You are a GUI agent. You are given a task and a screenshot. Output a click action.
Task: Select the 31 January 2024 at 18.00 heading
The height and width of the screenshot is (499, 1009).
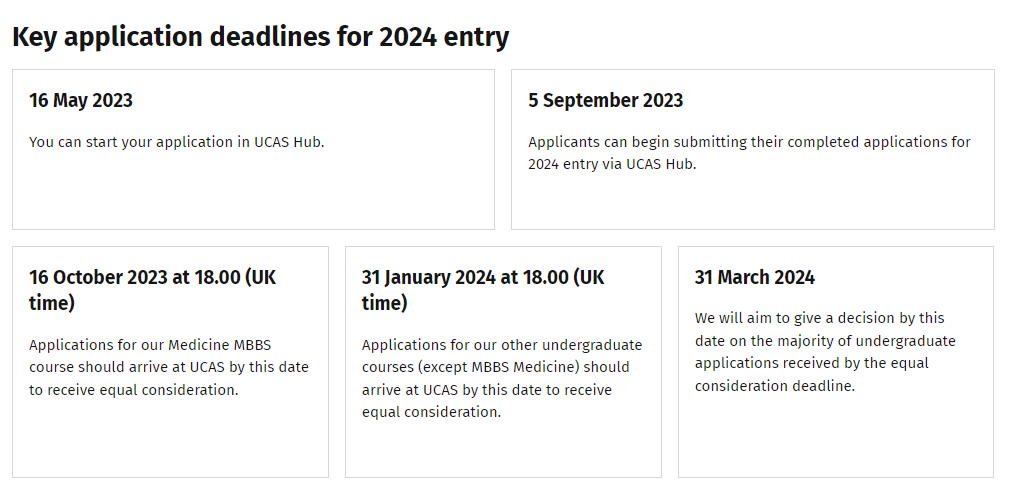[x=483, y=290]
